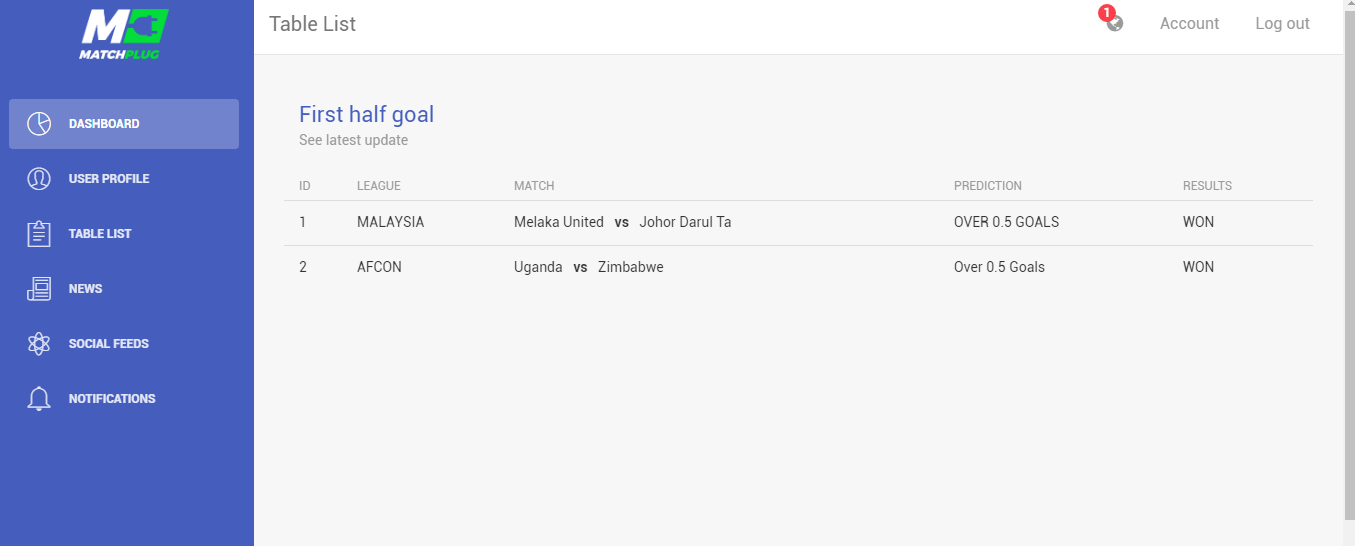This screenshot has width=1355, height=546.
Task: Click the Table List page title
Action: (312, 24)
